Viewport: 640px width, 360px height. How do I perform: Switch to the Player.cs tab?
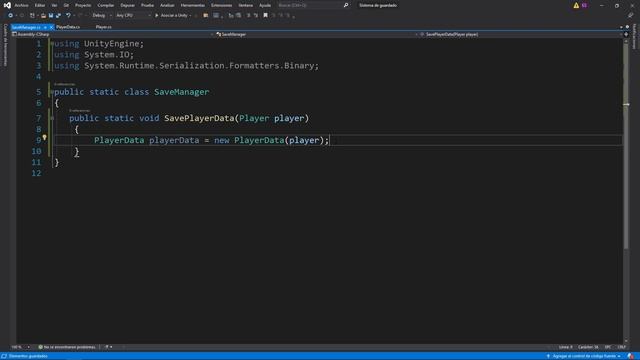point(104,27)
